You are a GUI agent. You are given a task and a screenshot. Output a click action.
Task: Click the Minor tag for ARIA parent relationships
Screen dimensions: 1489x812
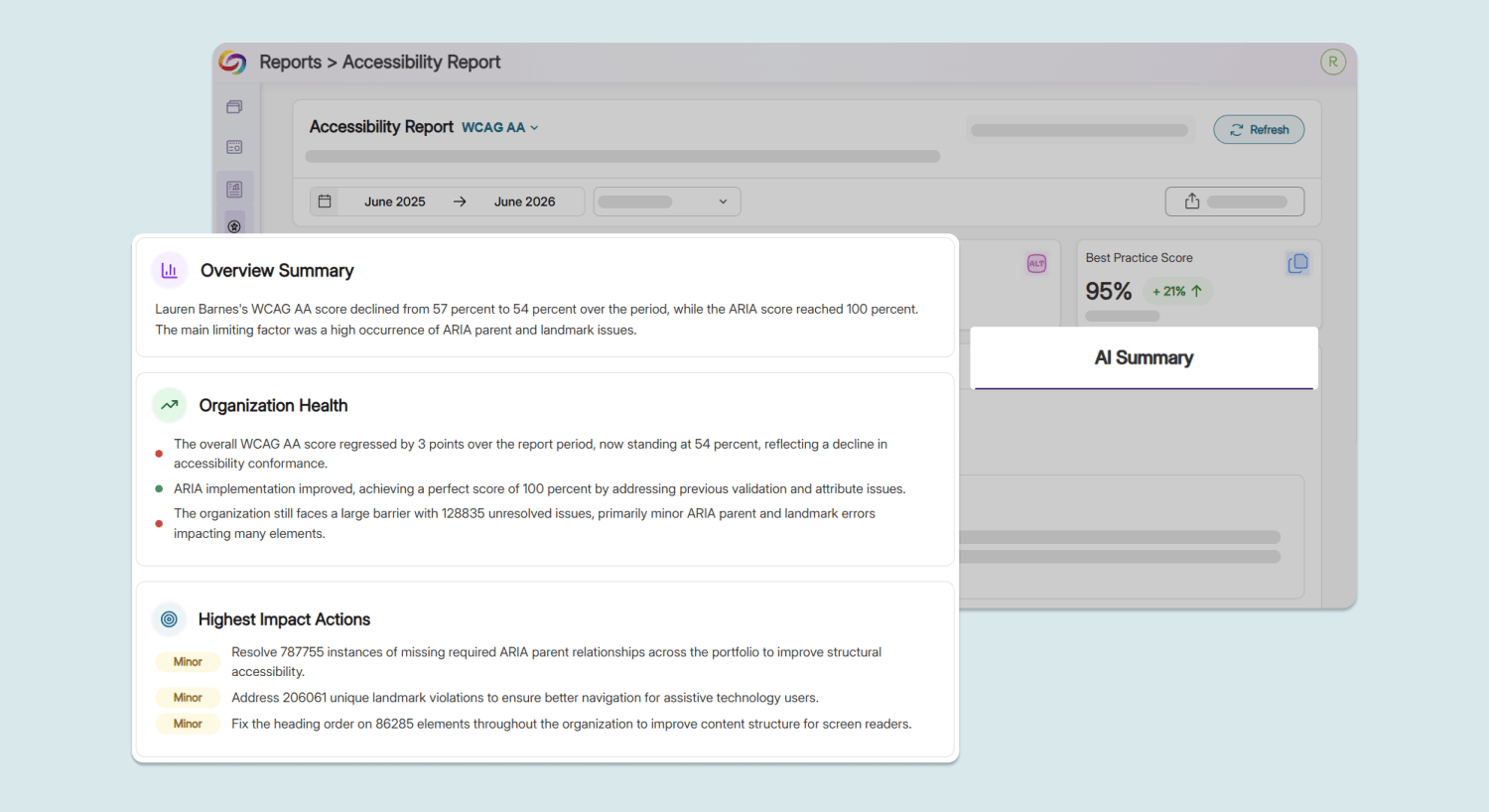tap(188, 662)
